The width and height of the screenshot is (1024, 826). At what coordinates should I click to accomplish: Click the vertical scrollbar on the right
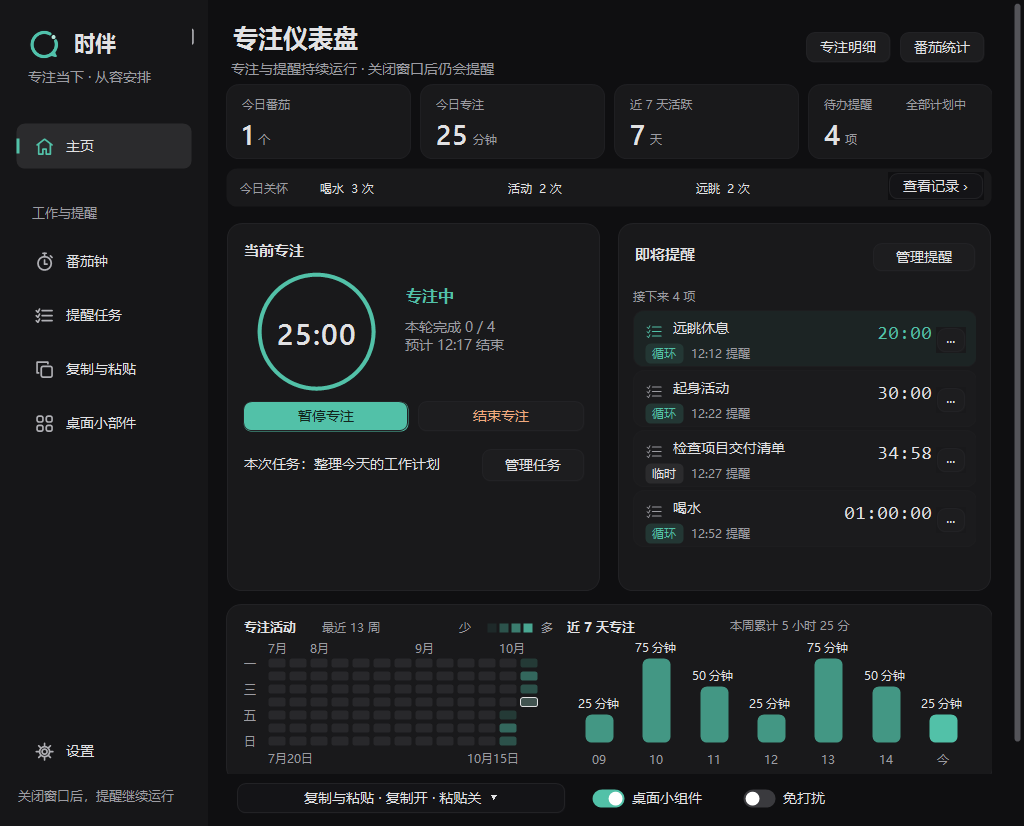(x=1017, y=372)
